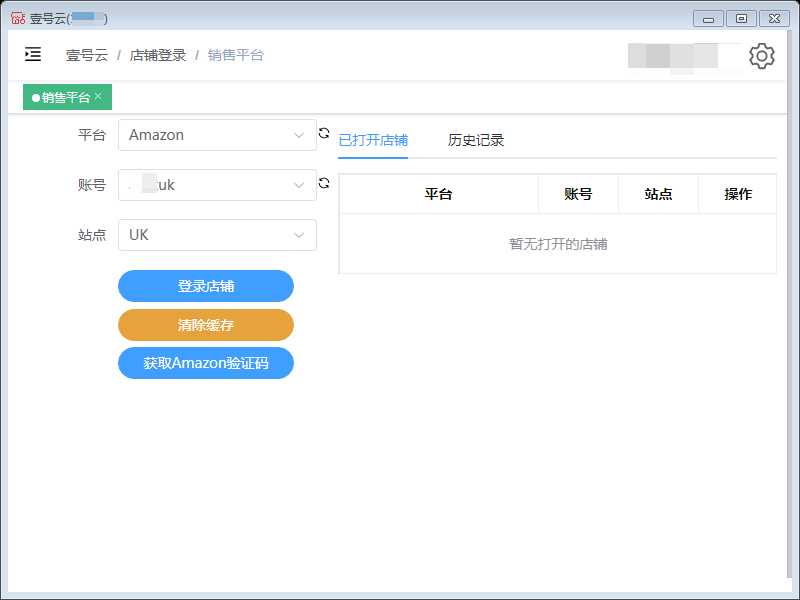Click the 平台 table column header
This screenshot has height=600, width=800.
(438, 194)
